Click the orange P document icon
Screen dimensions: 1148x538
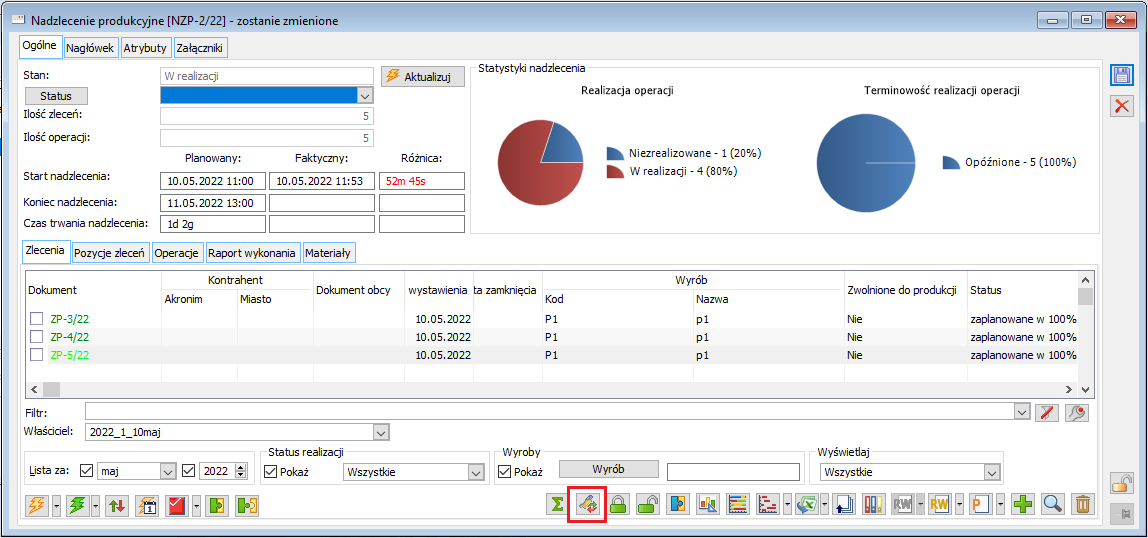[978, 504]
